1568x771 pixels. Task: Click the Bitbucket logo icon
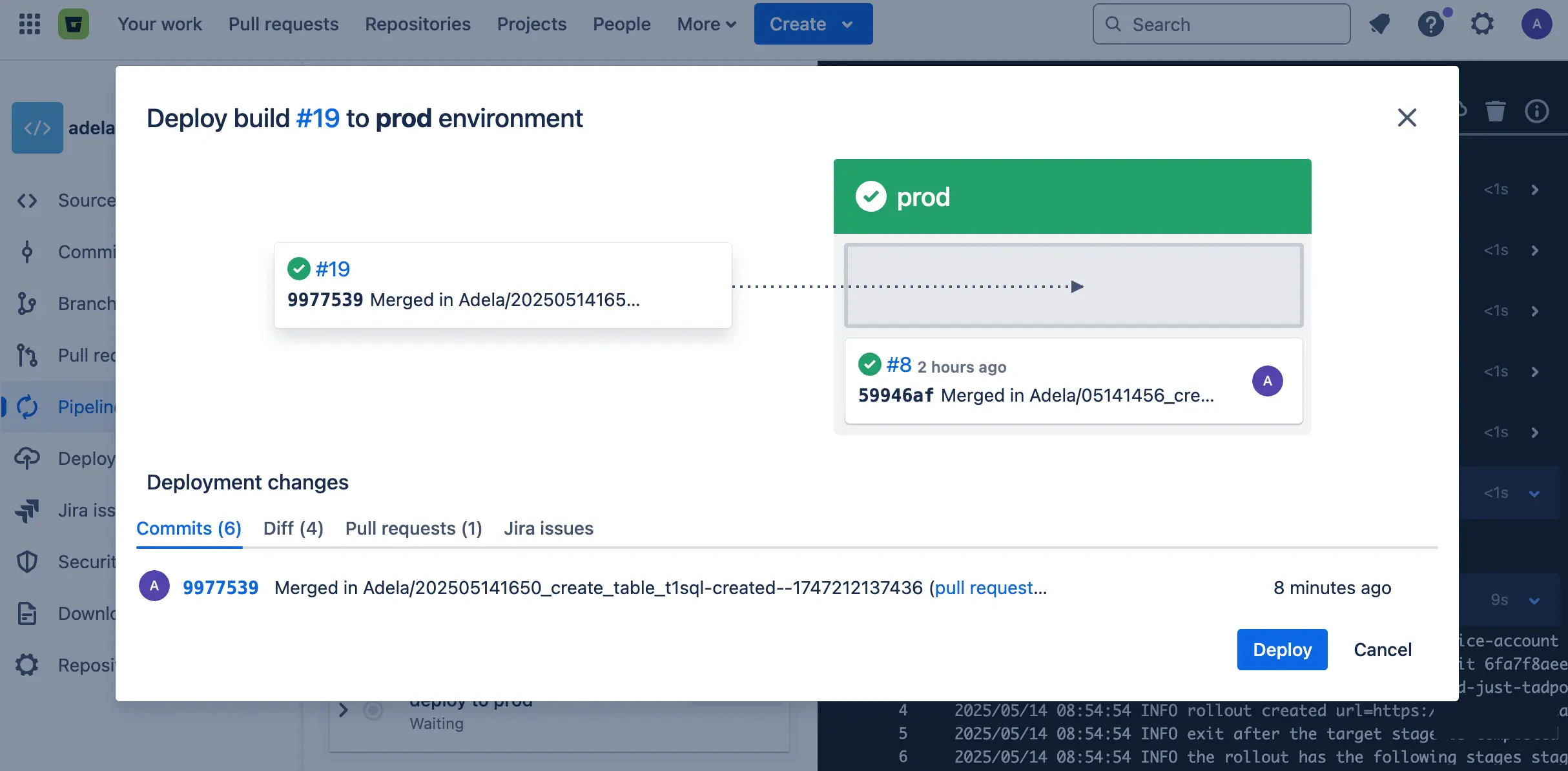74,24
